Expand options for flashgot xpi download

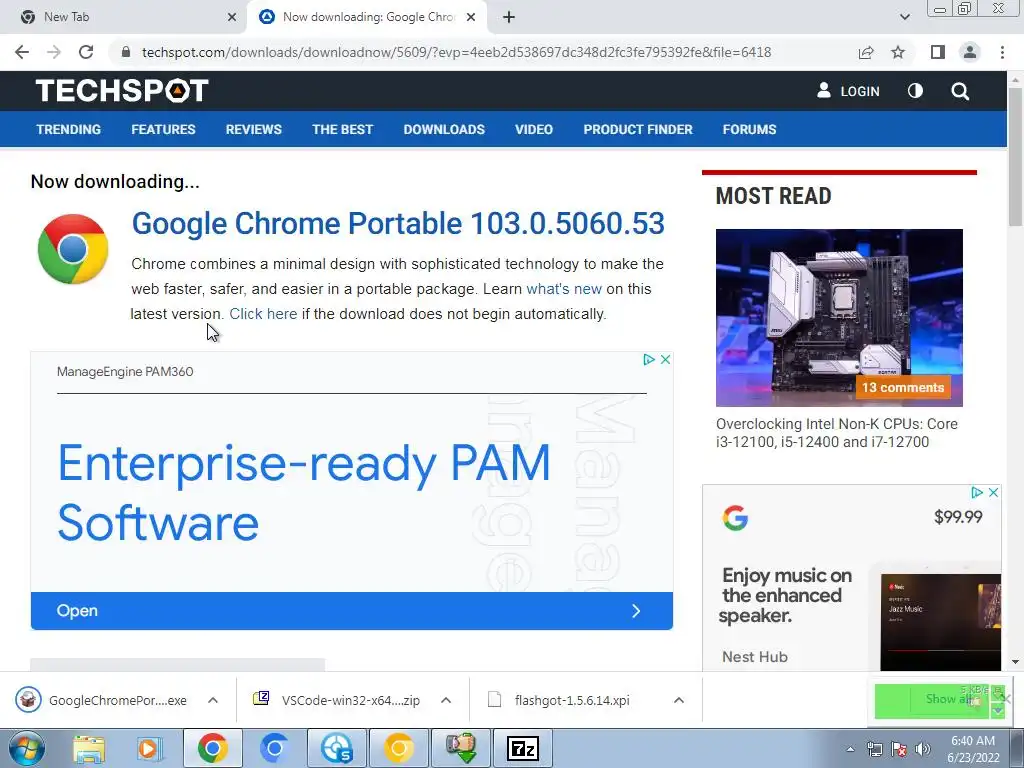coord(679,700)
